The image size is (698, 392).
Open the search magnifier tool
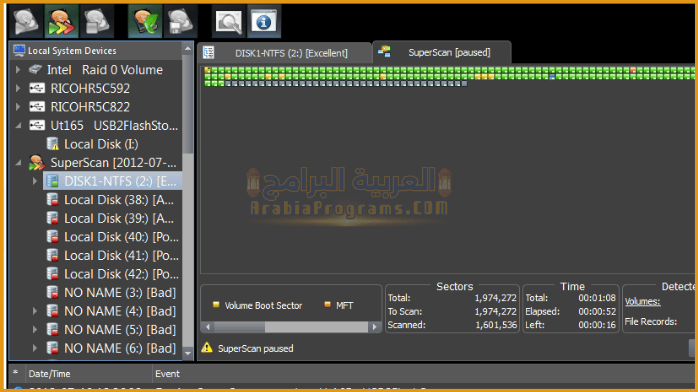[x=228, y=21]
